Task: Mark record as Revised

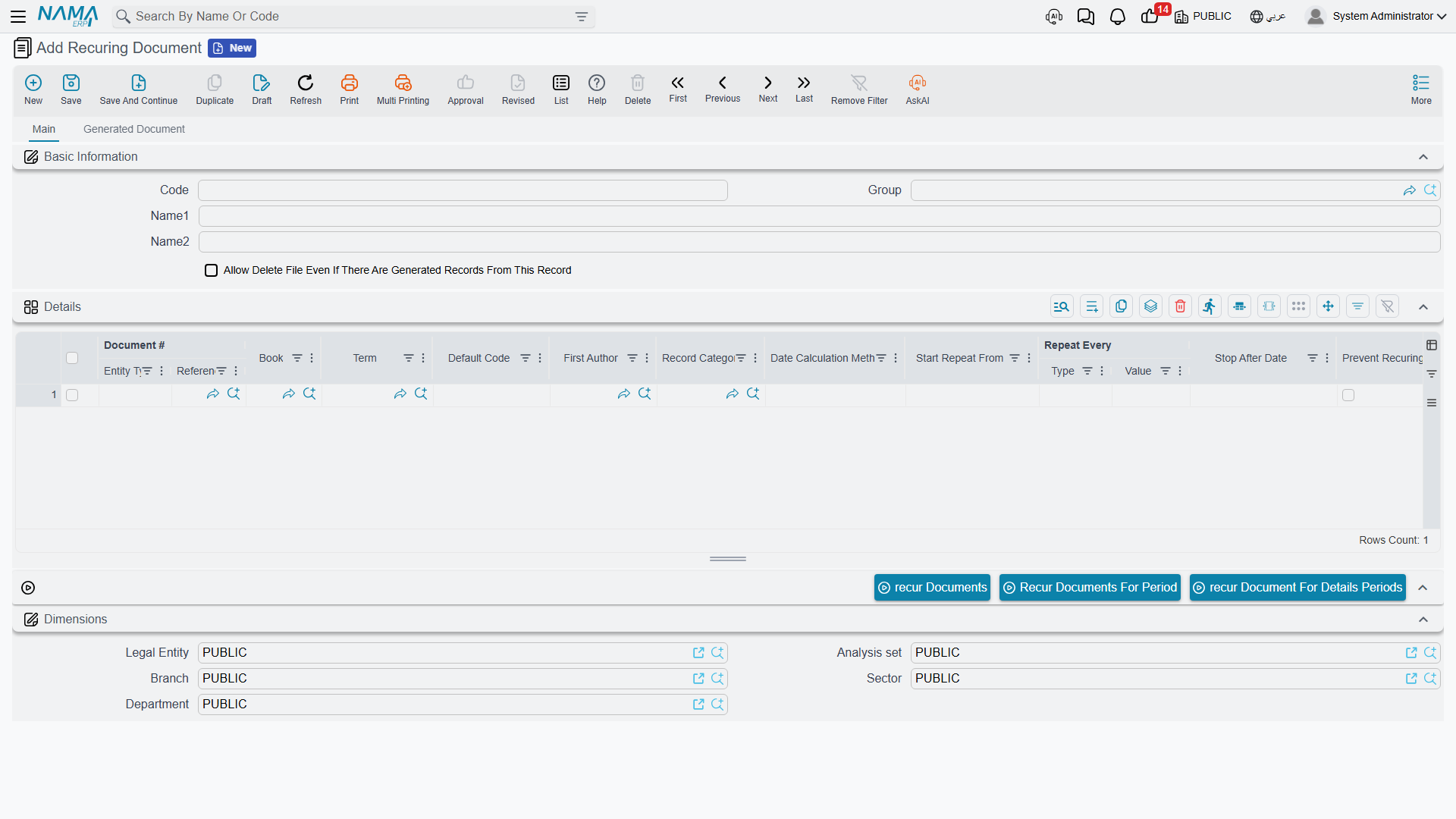Action: pos(518,89)
